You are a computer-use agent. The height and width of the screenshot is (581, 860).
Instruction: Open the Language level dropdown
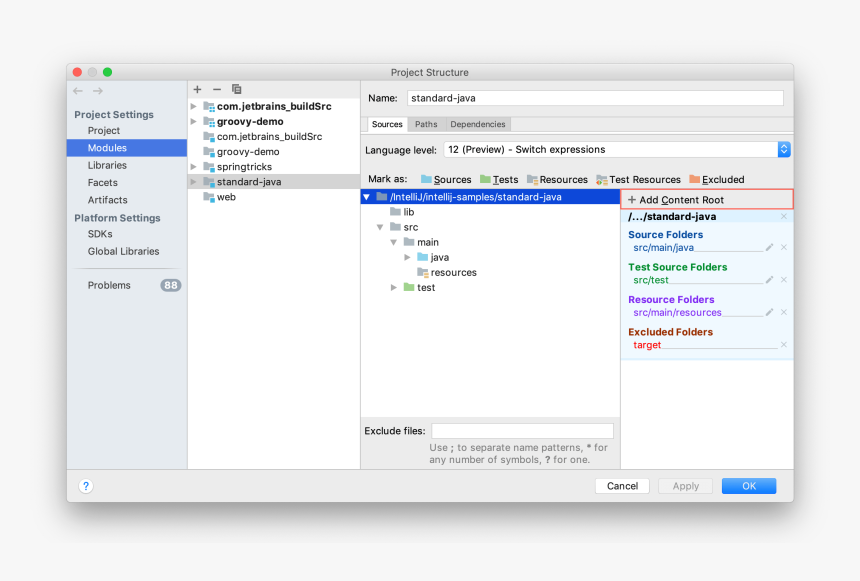pyautogui.click(x=617, y=149)
